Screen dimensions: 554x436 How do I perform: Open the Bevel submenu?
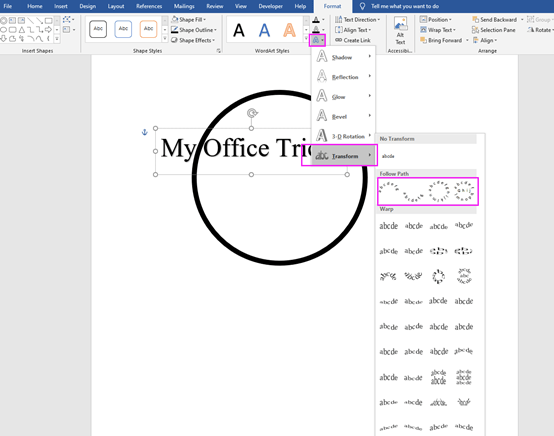click(343, 116)
